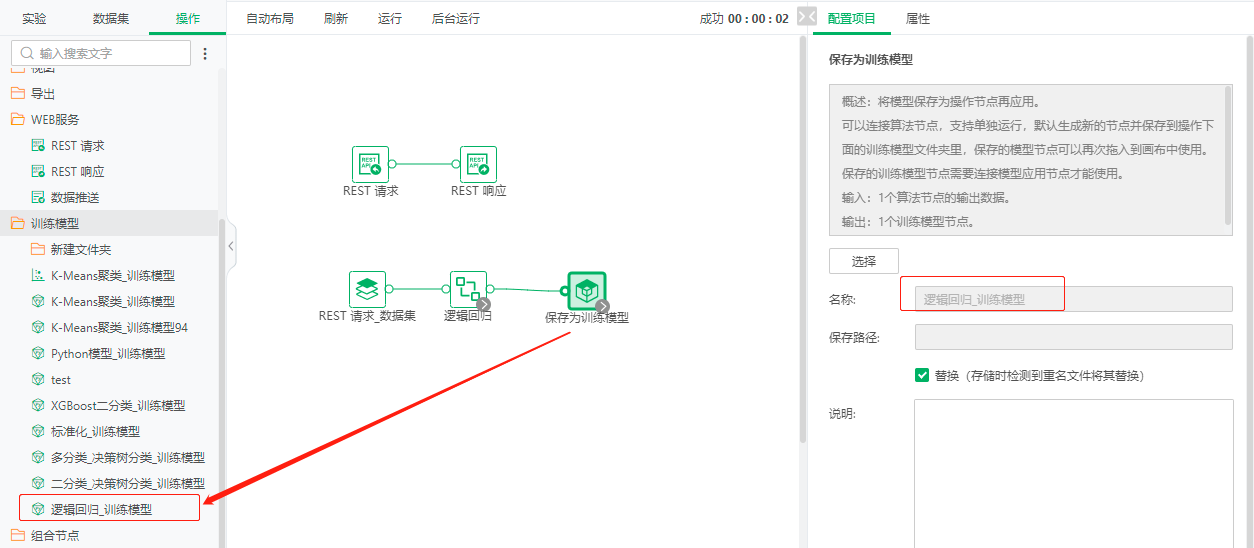Click the 说明 text area

[1073, 470]
